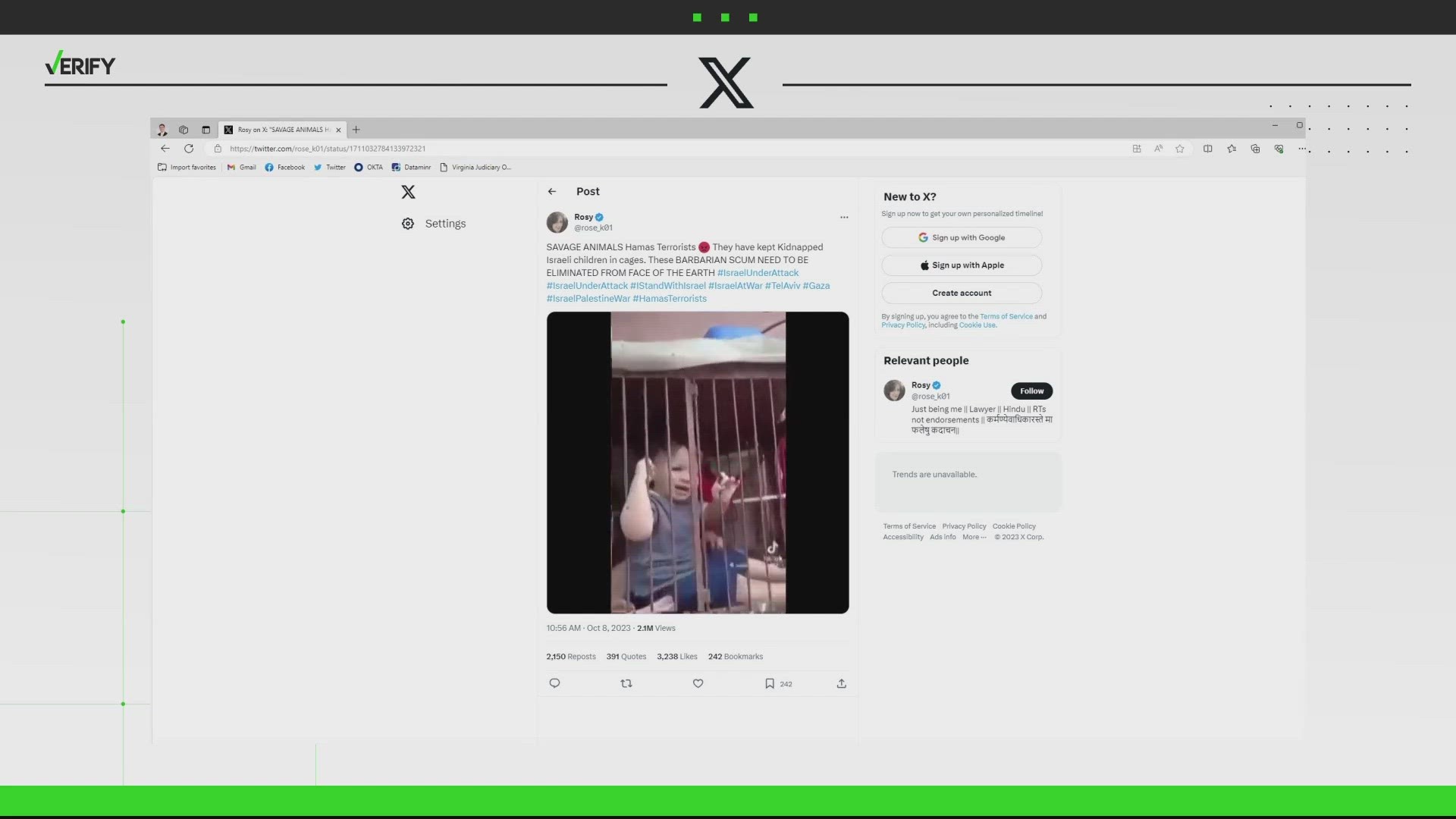Viewport: 1456px width, 819px height.
Task: Click the Post tab header link
Action: pos(587,190)
